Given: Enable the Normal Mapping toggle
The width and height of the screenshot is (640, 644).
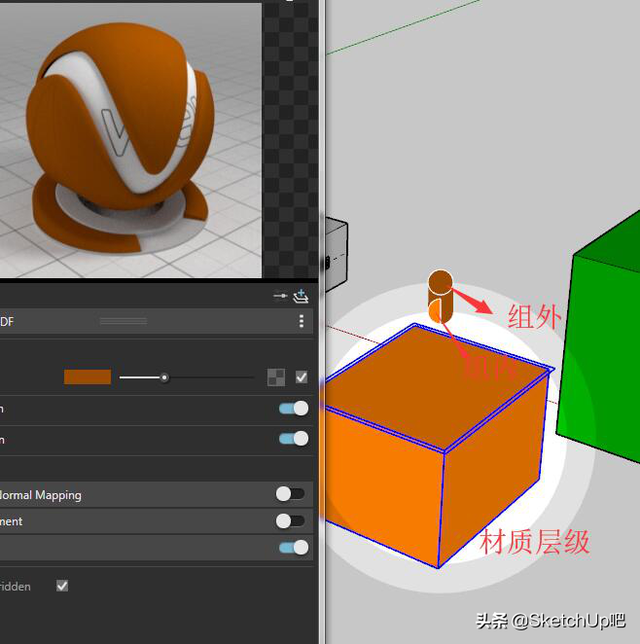Looking at the screenshot, I should point(290,494).
